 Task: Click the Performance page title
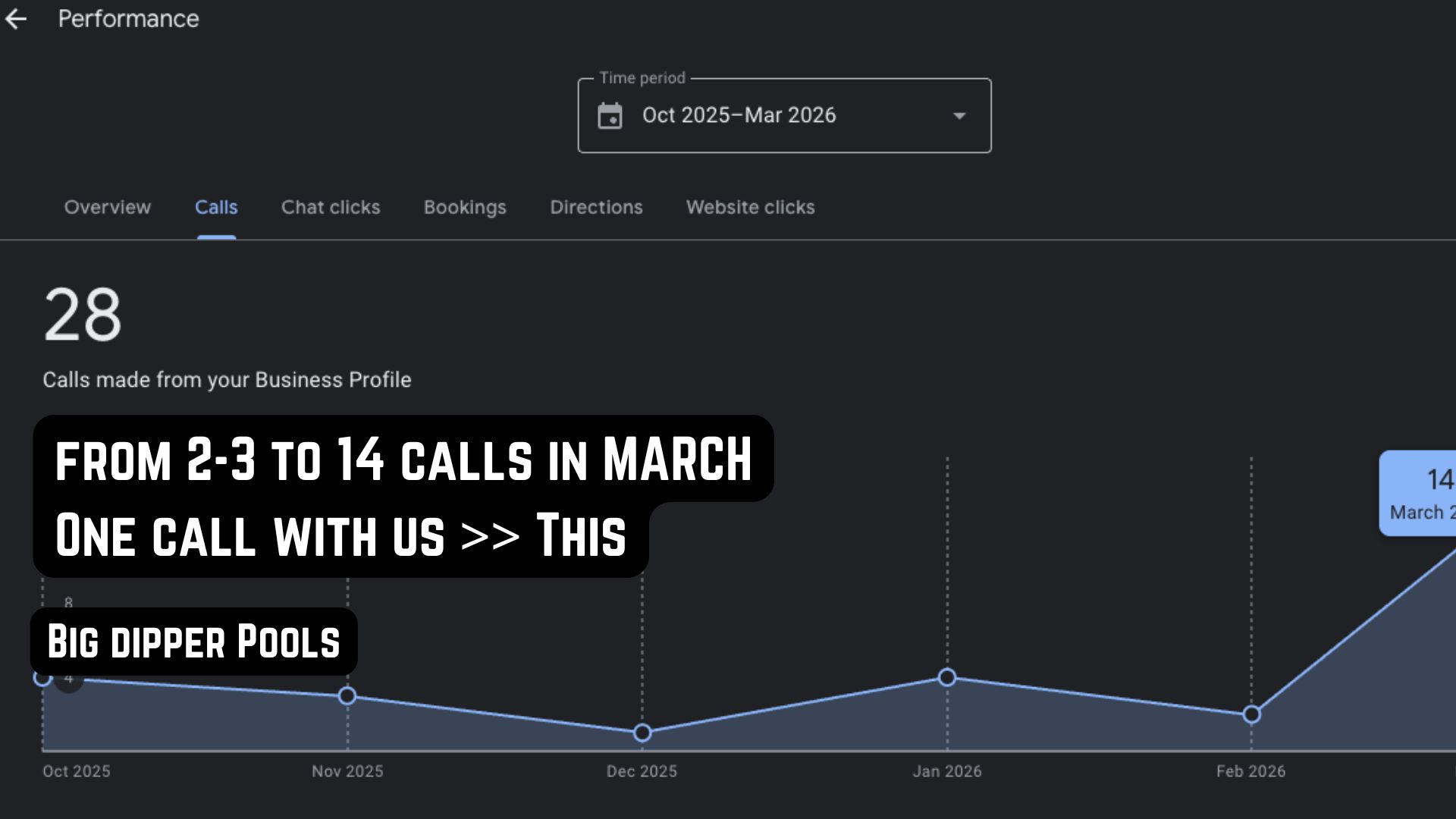click(x=128, y=19)
